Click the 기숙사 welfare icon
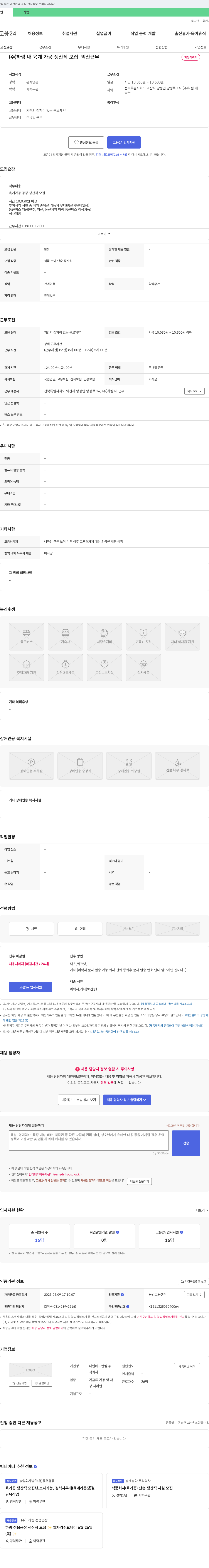The height and width of the screenshot is (1568, 209). tap(65, 637)
